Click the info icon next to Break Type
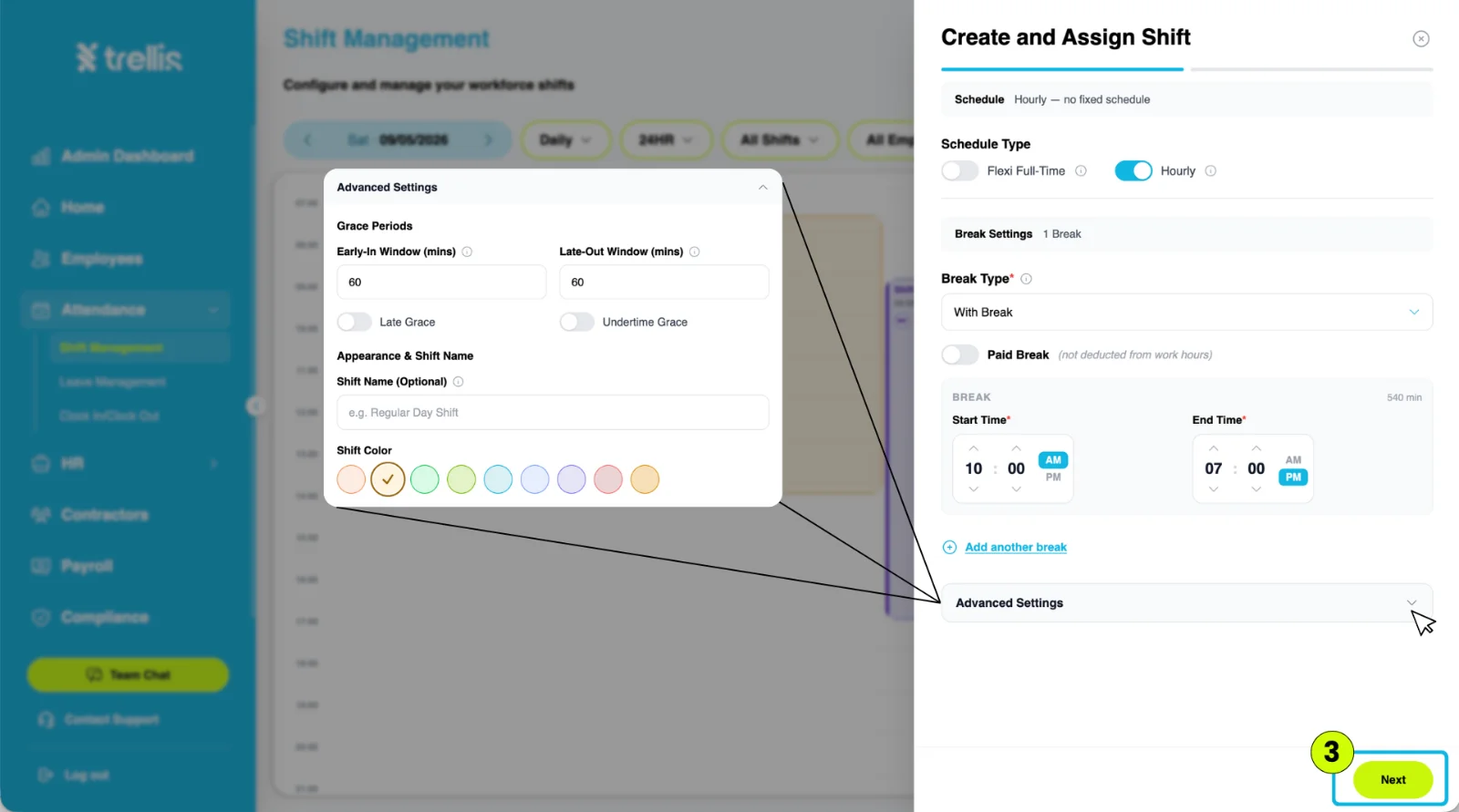The width and height of the screenshot is (1459, 812). click(1026, 279)
